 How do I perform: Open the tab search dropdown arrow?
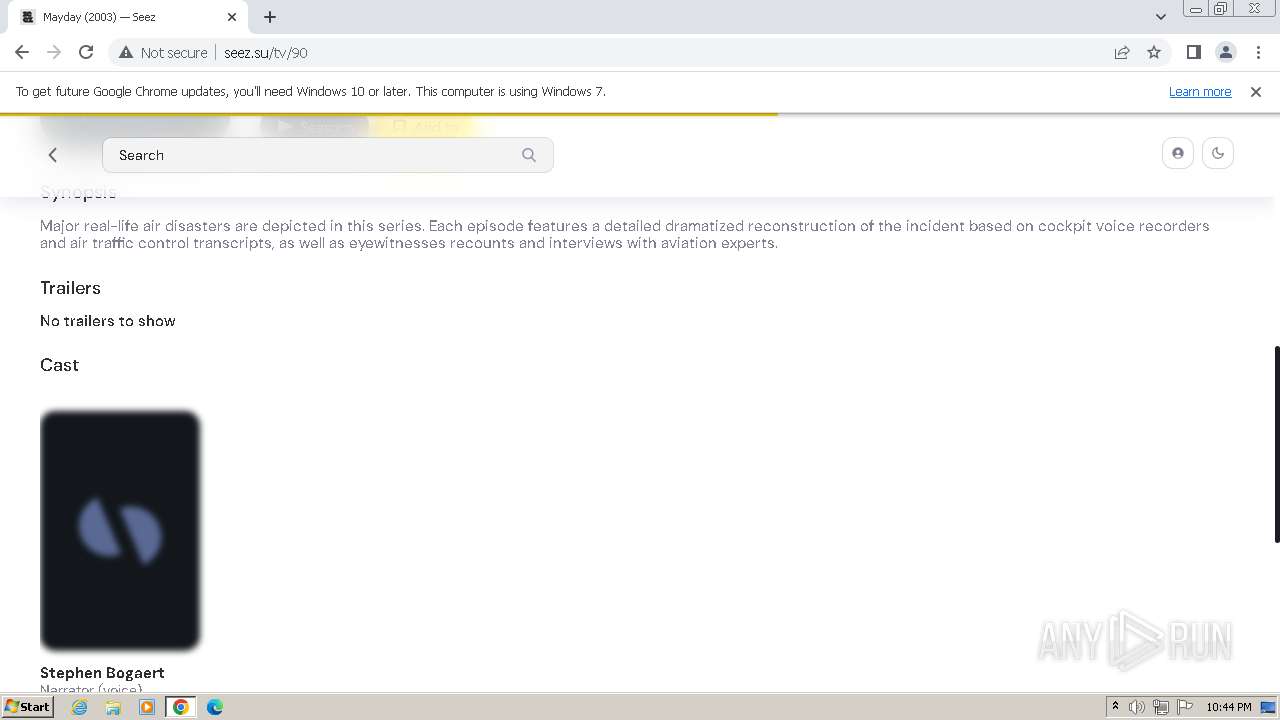coord(1161,16)
